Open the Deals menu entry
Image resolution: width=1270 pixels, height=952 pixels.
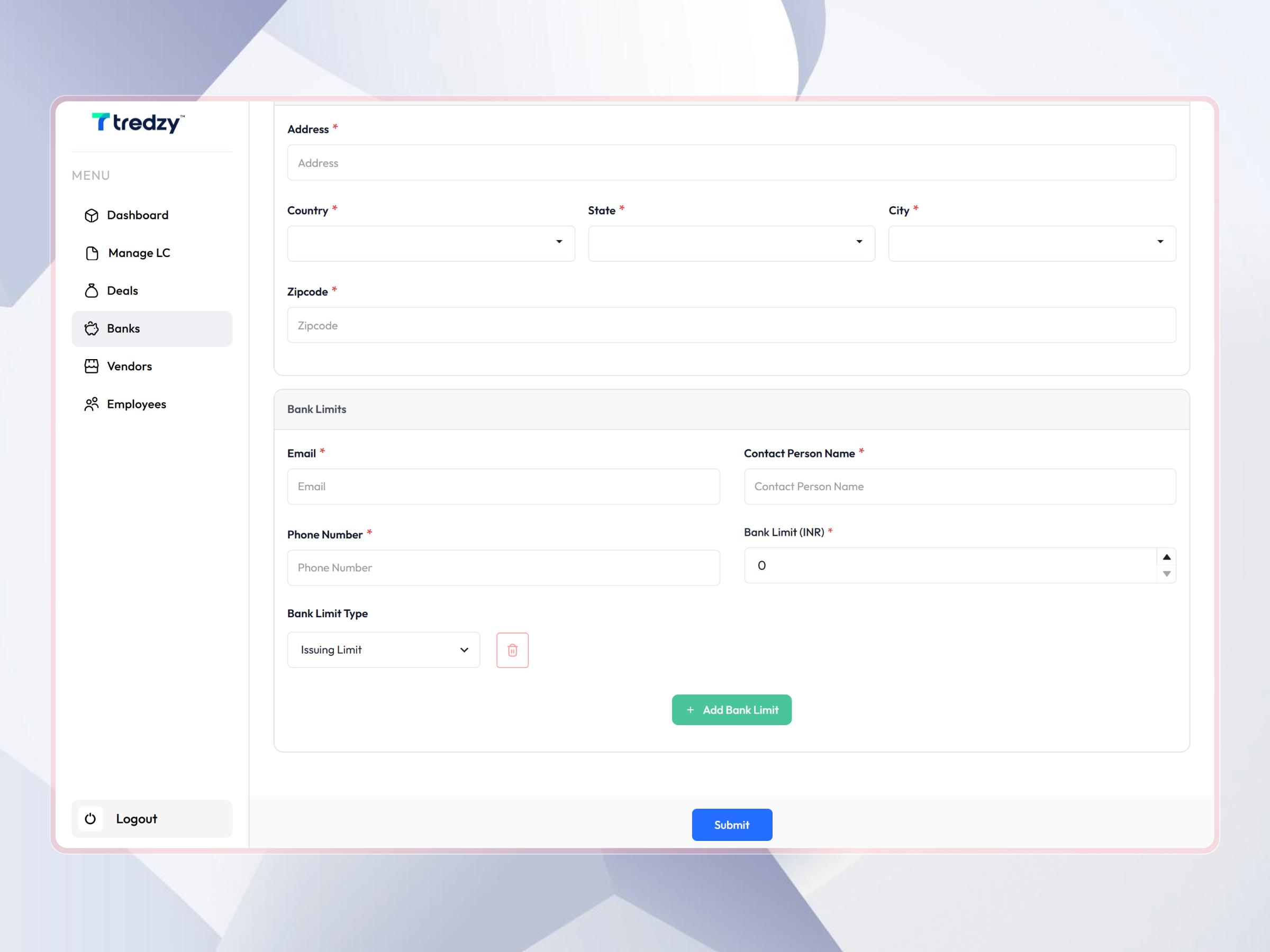(122, 290)
